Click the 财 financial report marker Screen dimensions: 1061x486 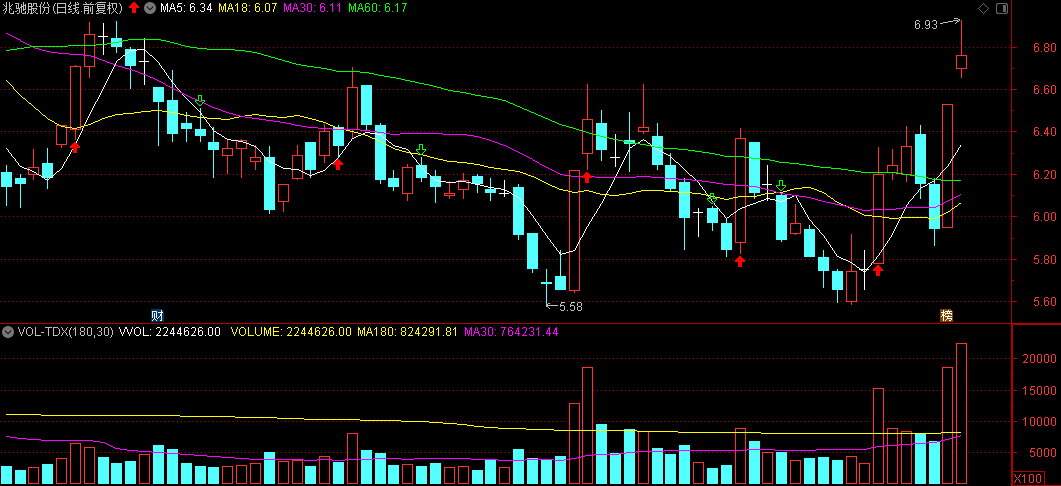157,315
